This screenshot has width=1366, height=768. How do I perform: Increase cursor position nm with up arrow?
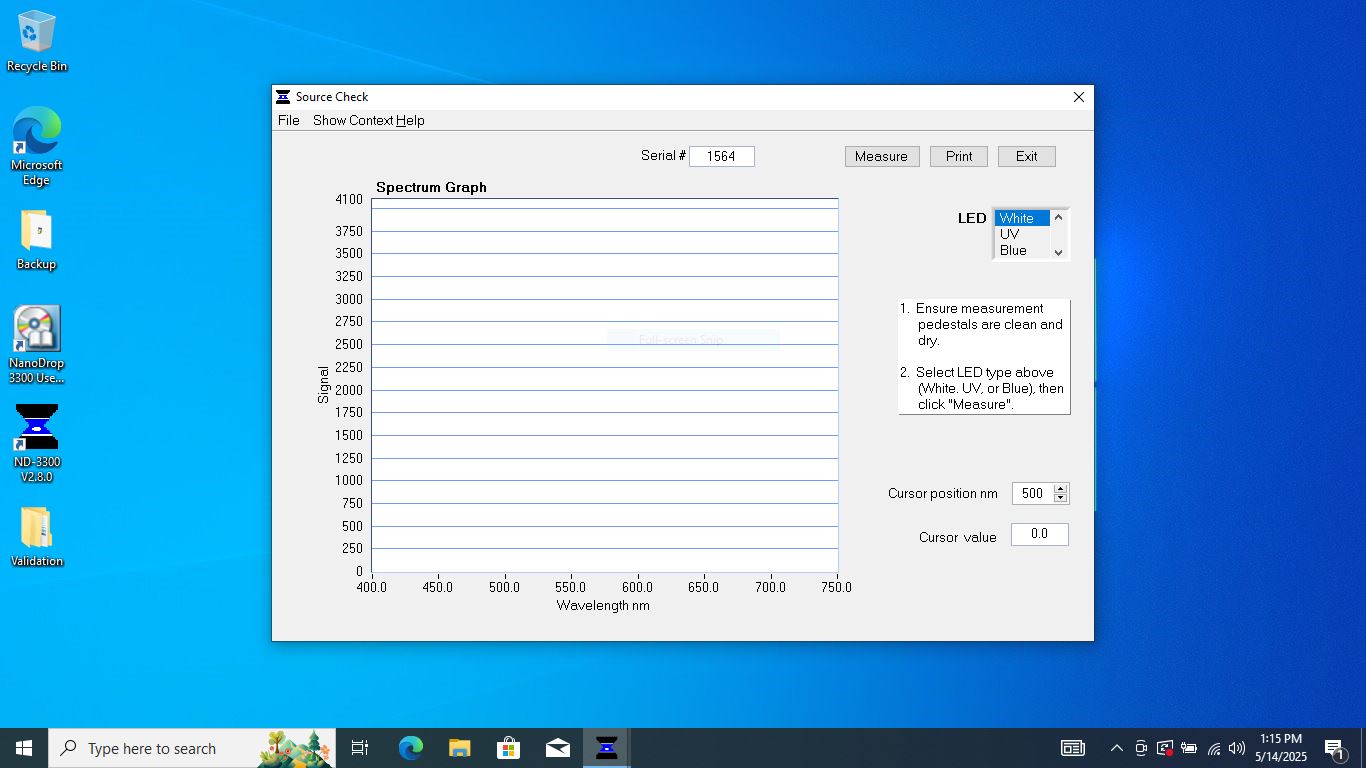pyautogui.click(x=1061, y=488)
